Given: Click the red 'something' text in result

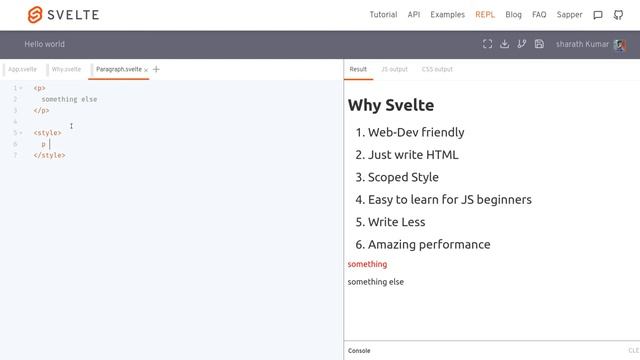Looking at the screenshot, I should (x=367, y=264).
